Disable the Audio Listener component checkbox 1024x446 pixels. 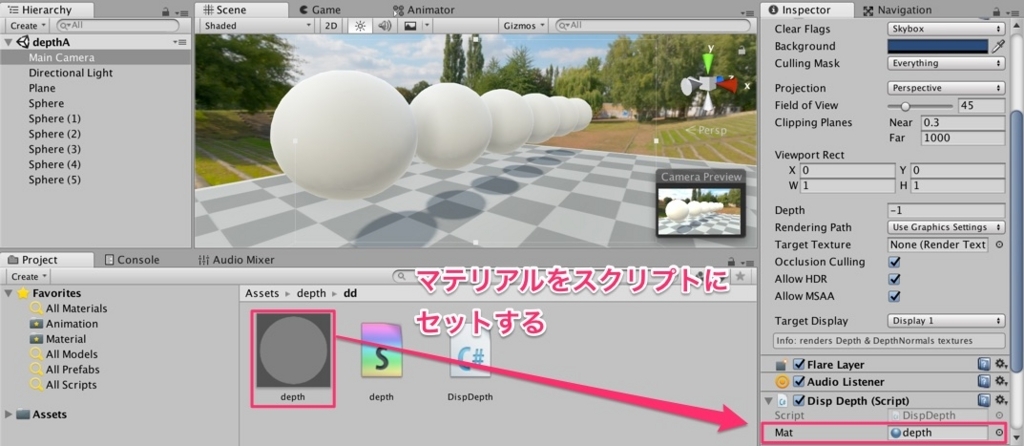point(798,381)
